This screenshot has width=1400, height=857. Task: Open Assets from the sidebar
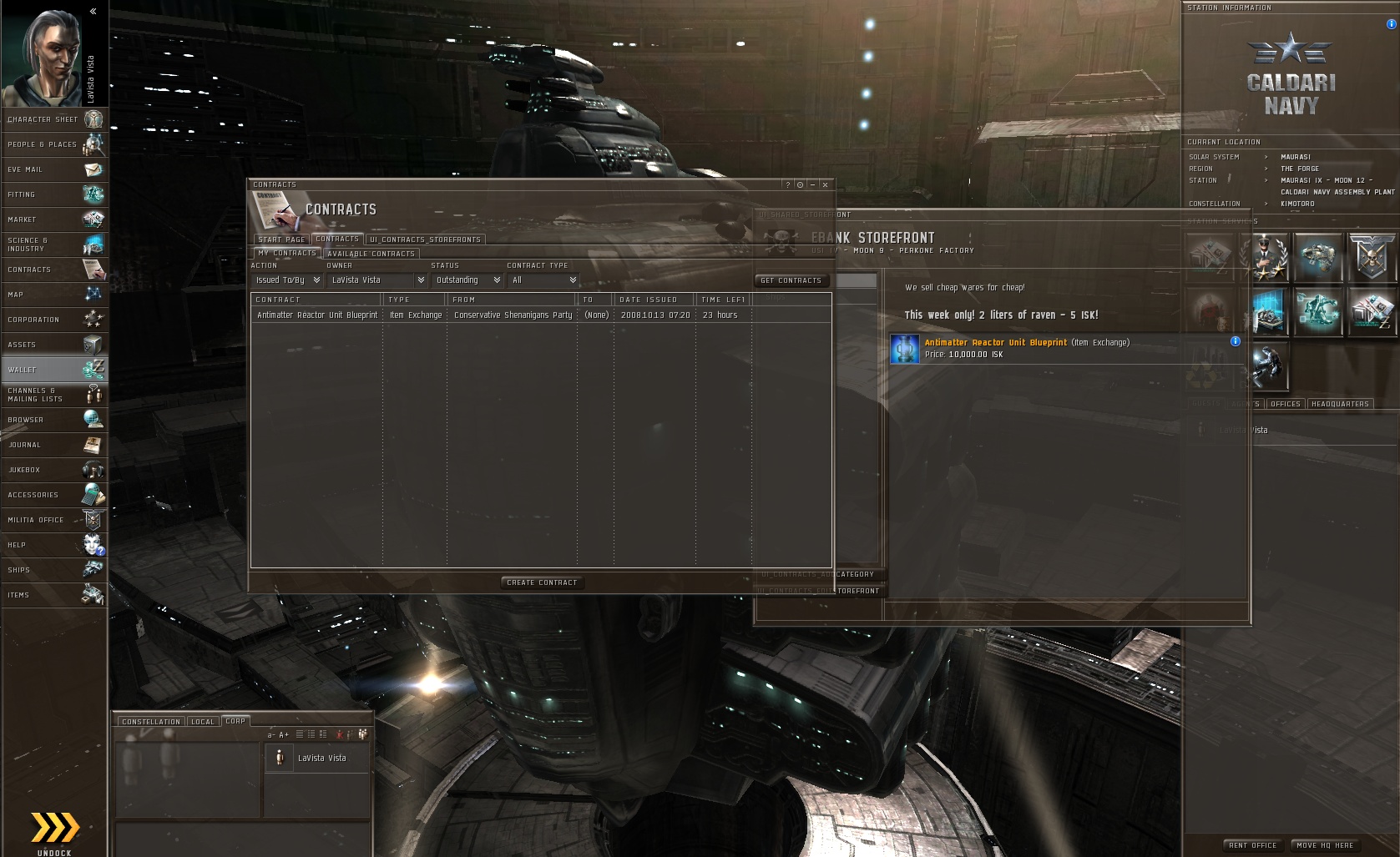pyautogui.click(x=54, y=345)
